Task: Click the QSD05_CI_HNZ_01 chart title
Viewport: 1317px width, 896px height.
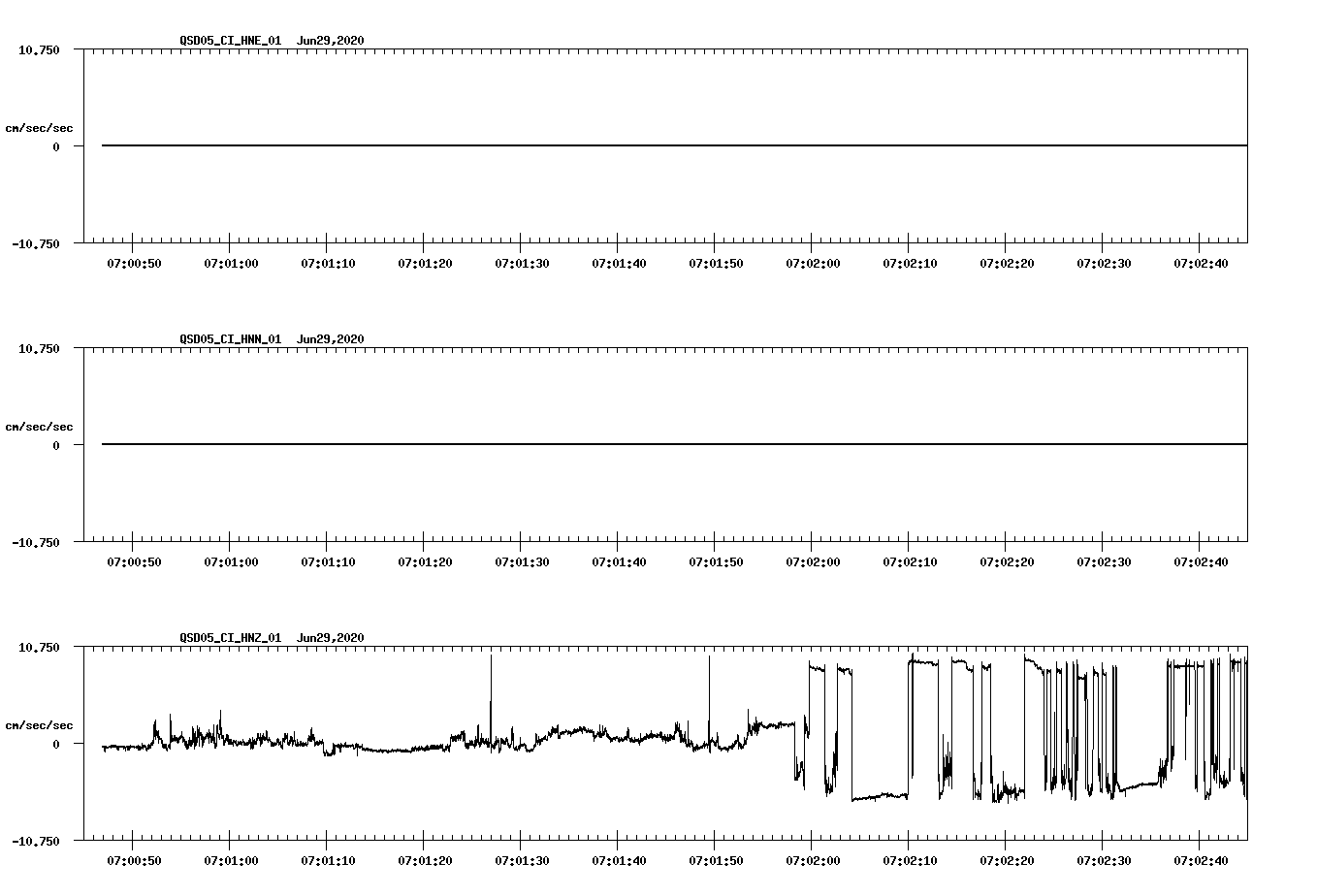Action: click(272, 638)
